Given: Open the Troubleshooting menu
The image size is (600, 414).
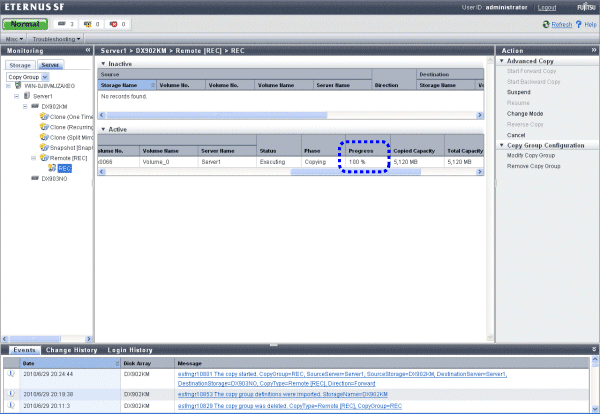Looking at the screenshot, I should pyautogui.click(x=56, y=39).
